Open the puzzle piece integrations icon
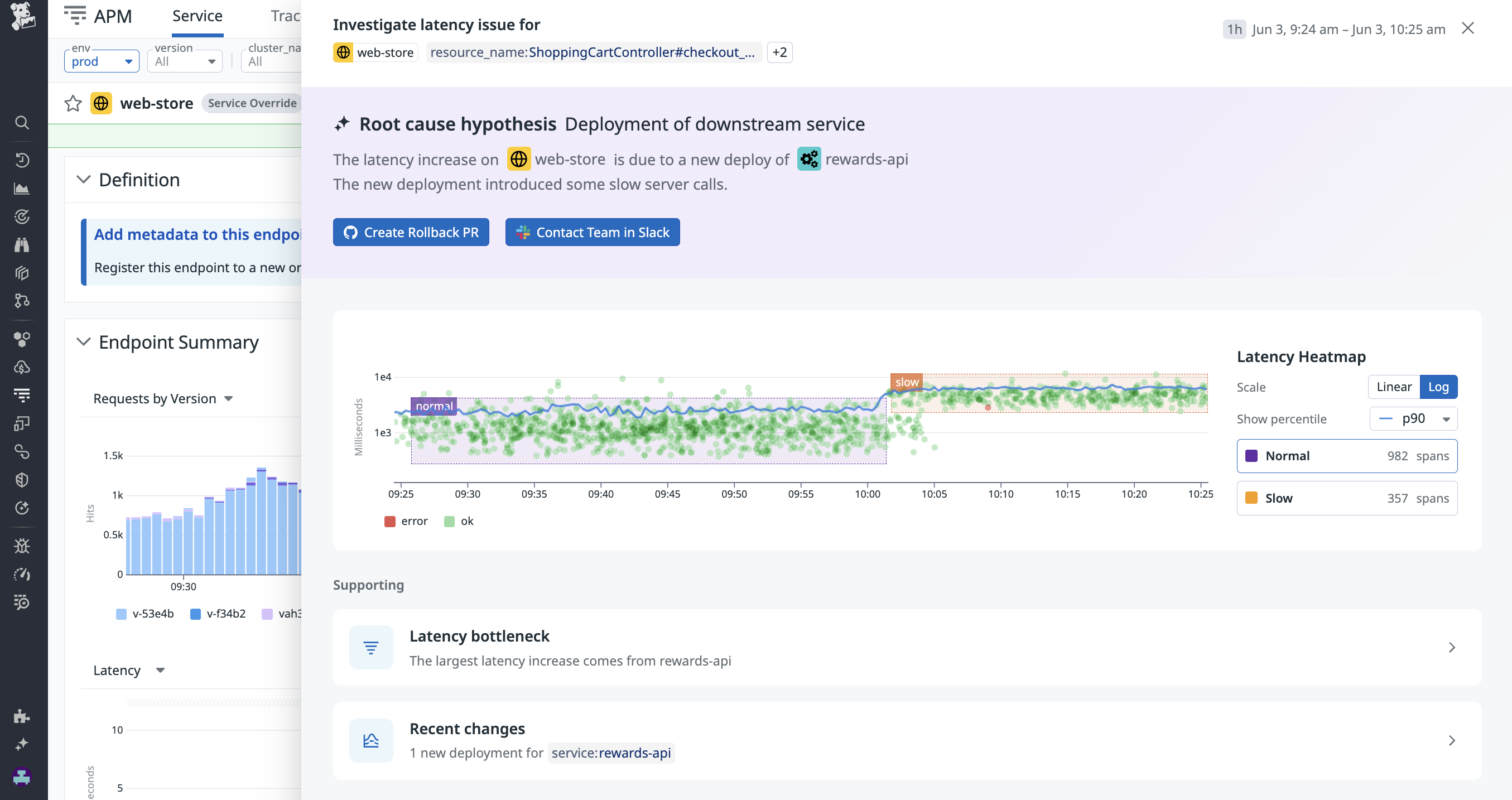The width and height of the screenshot is (1512, 800). [x=22, y=715]
